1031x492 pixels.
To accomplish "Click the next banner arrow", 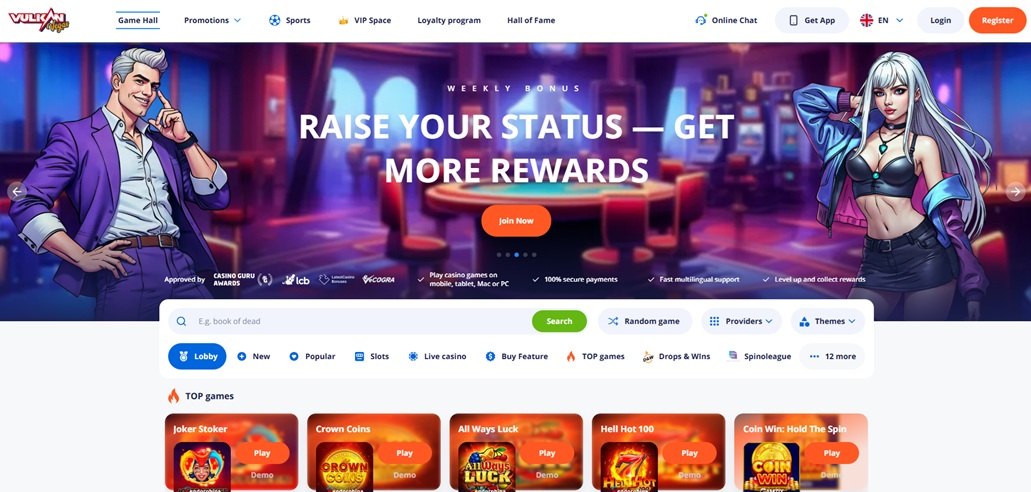I will coord(1015,191).
